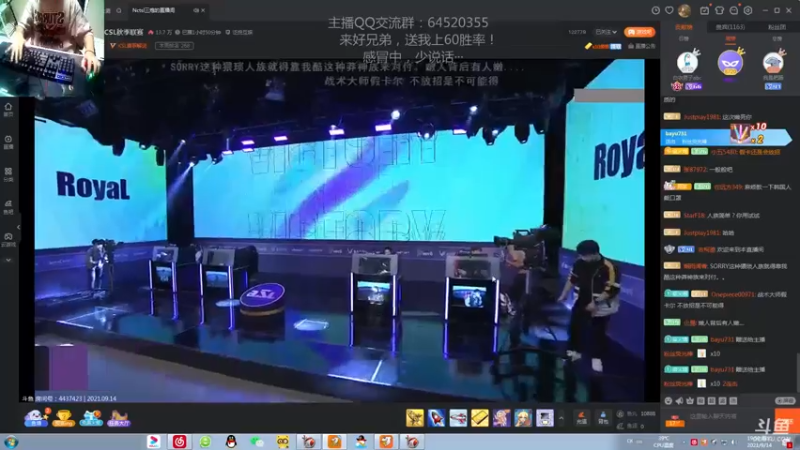Image resolution: width=800 pixels, height=450 pixels.
Task: Close the Ncto live room tab
Action: (203, 10)
